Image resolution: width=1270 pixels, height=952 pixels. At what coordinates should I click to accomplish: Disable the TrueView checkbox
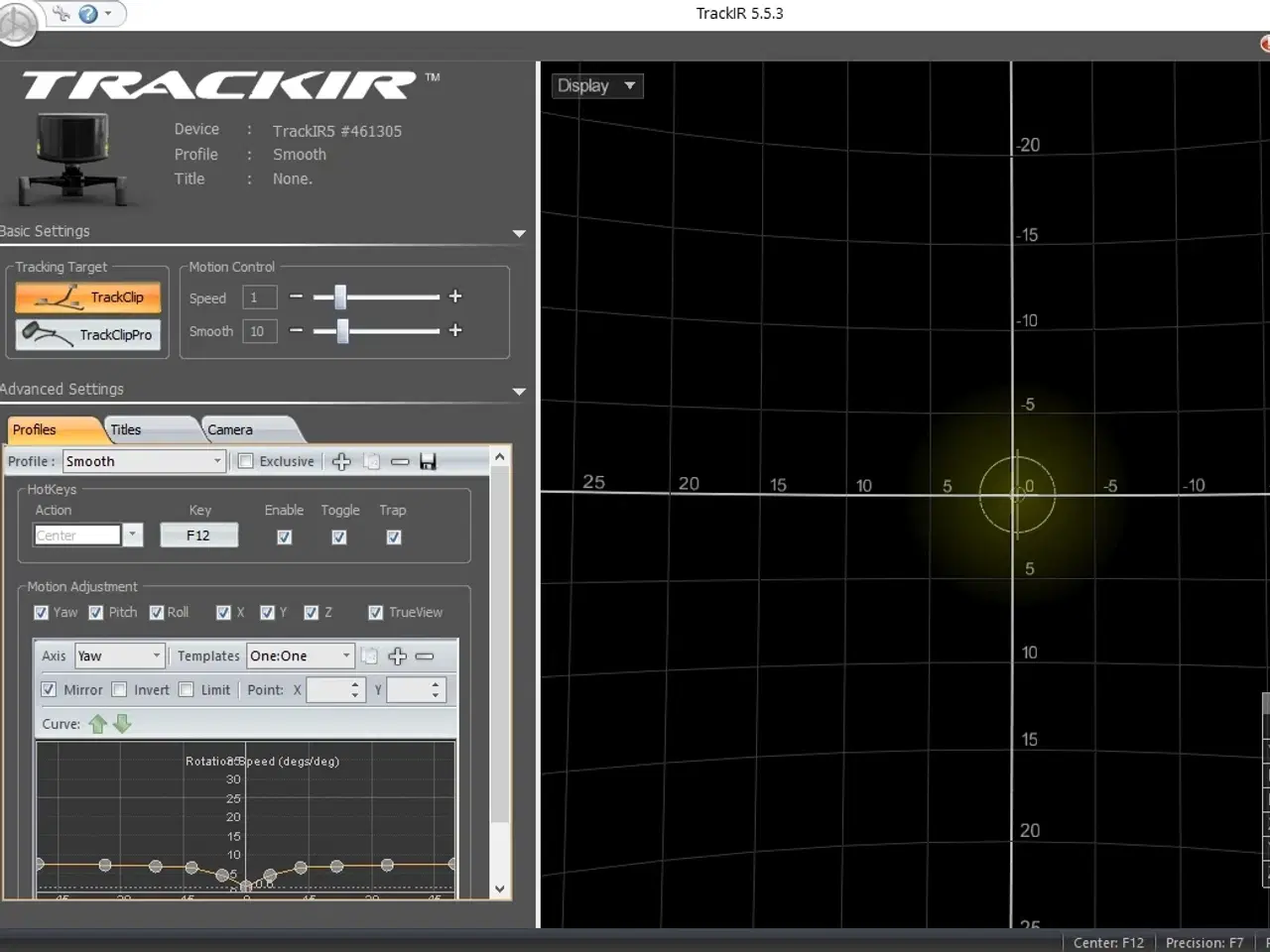(376, 612)
